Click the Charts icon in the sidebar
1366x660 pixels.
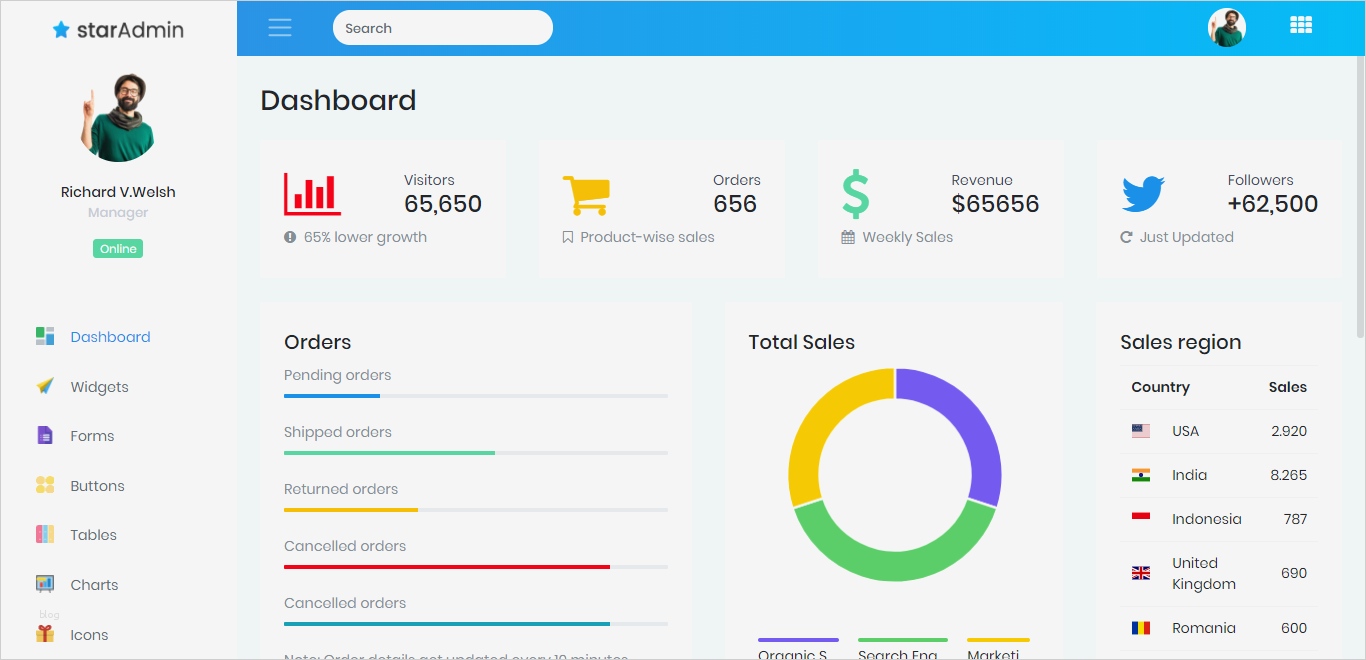45,584
